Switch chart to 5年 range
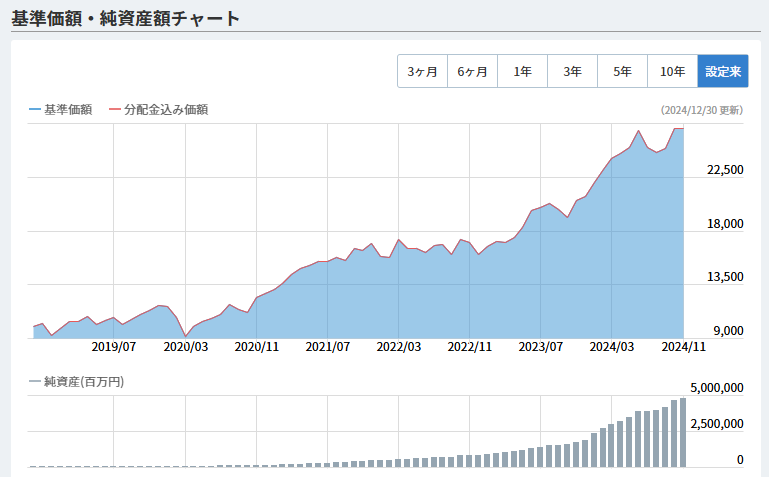The width and height of the screenshot is (769, 477). click(x=622, y=72)
